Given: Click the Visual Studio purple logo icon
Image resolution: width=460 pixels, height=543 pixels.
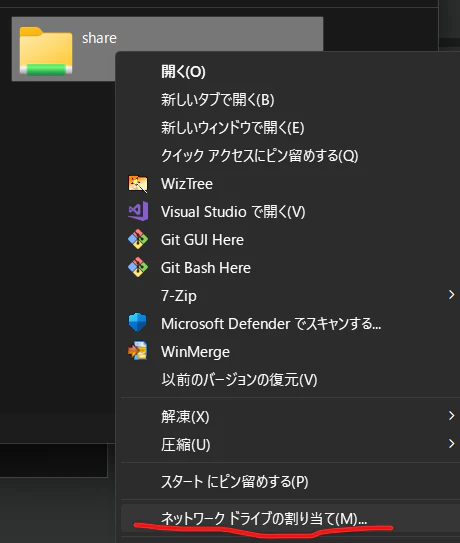Looking at the screenshot, I should pos(138,212).
